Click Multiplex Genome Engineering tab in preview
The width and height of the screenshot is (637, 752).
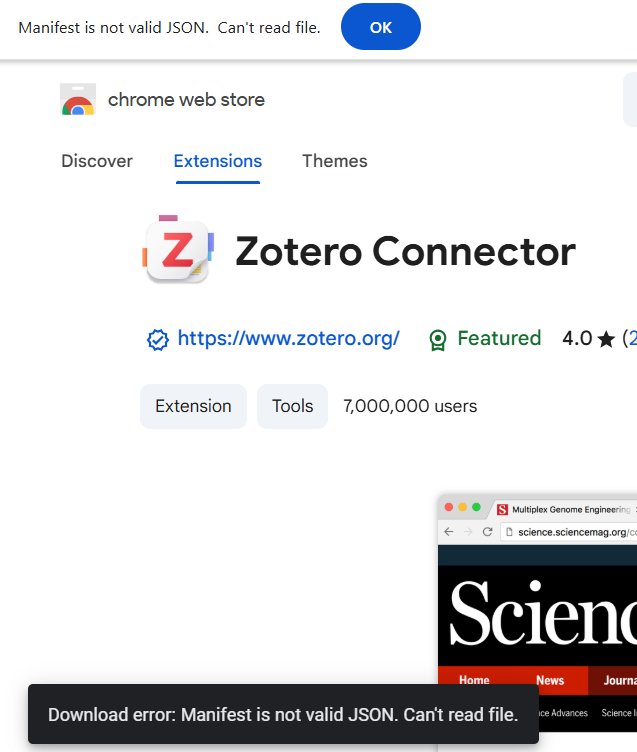pyautogui.click(x=571, y=509)
